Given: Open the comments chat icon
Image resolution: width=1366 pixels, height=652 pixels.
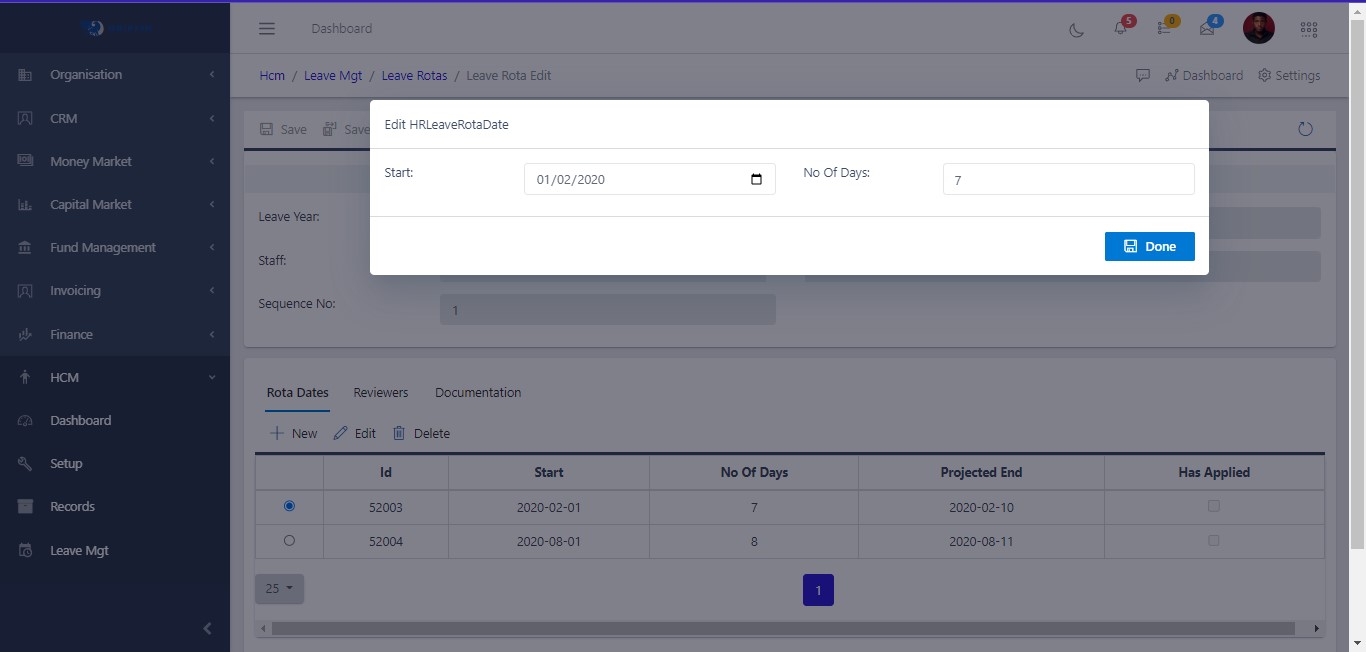Looking at the screenshot, I should click(x=1143, y=75).
